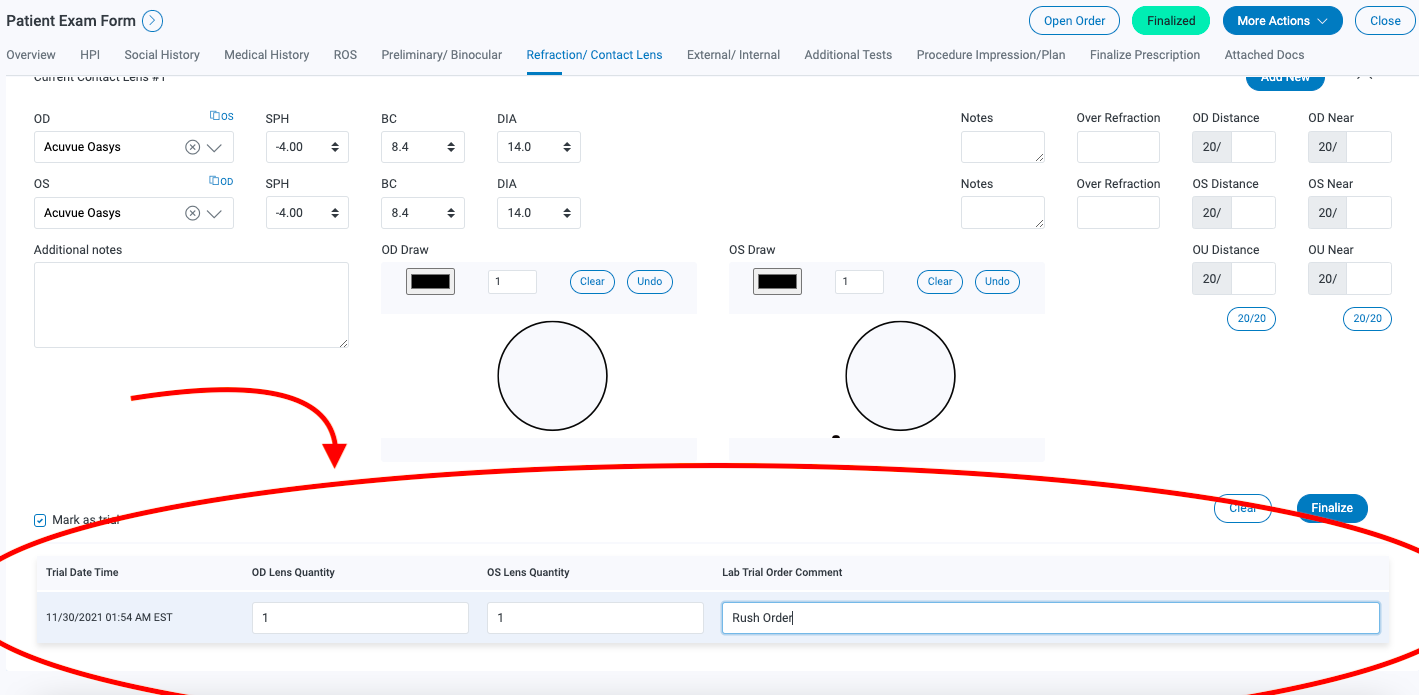Click the Lab Trial Order Comment field
Viewport: 1419px width, 695px height.
[1050, 617]
